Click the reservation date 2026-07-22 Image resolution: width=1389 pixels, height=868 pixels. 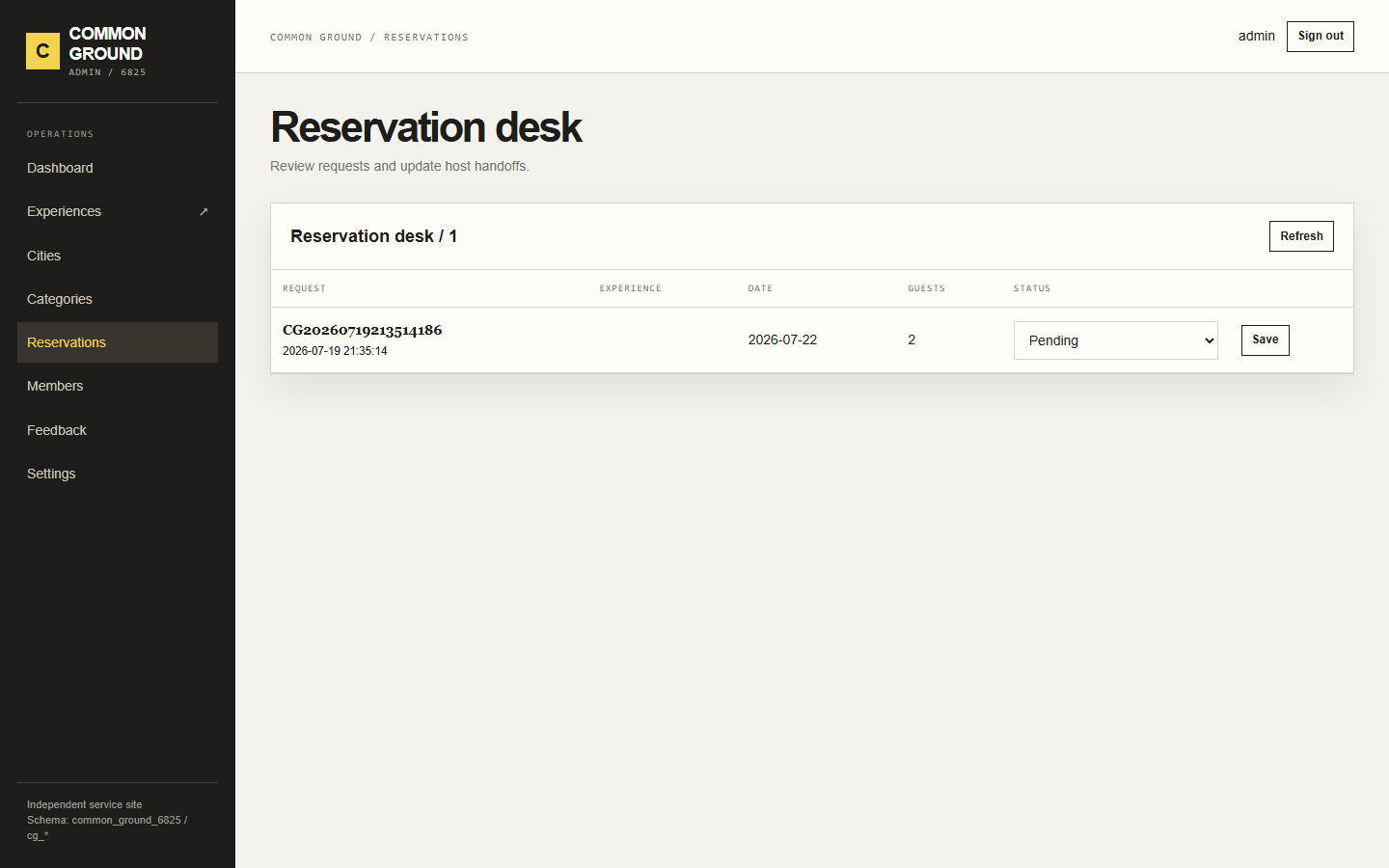[x=782, y=339]
